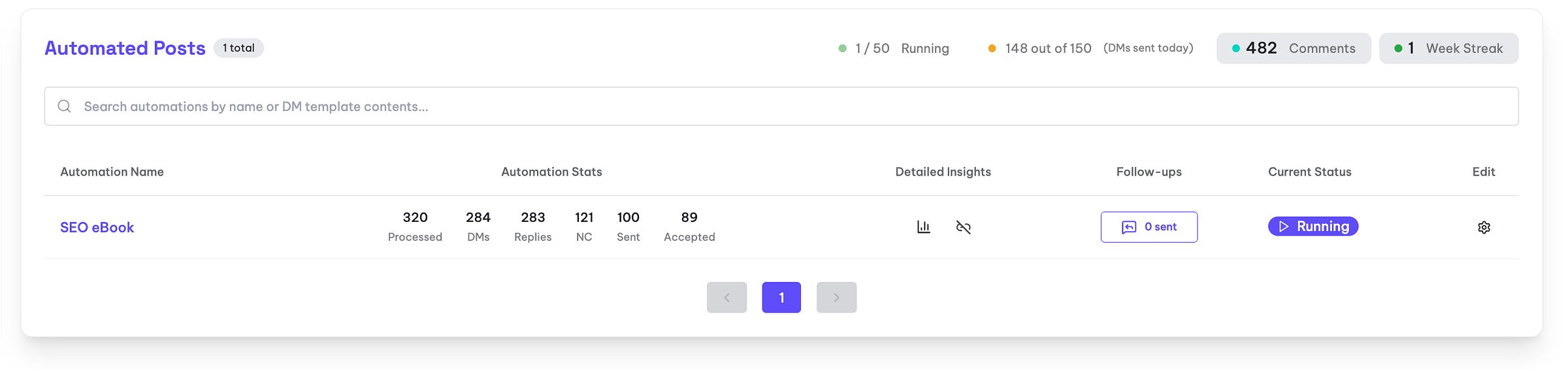
Task: Click the 148 out of 150 DMs indicator
Action: tap(1090, 48)
